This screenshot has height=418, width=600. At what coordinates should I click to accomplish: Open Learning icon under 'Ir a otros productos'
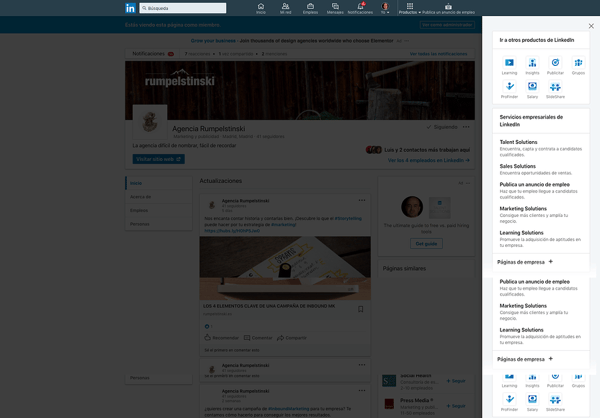click(x=509, y=65)
